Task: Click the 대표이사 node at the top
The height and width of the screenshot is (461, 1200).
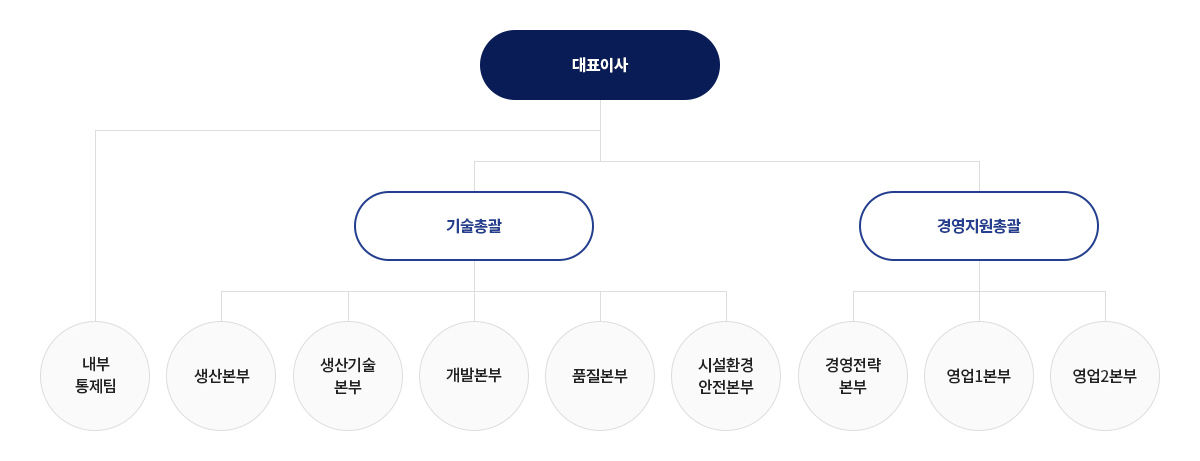Action: point(600,65)
